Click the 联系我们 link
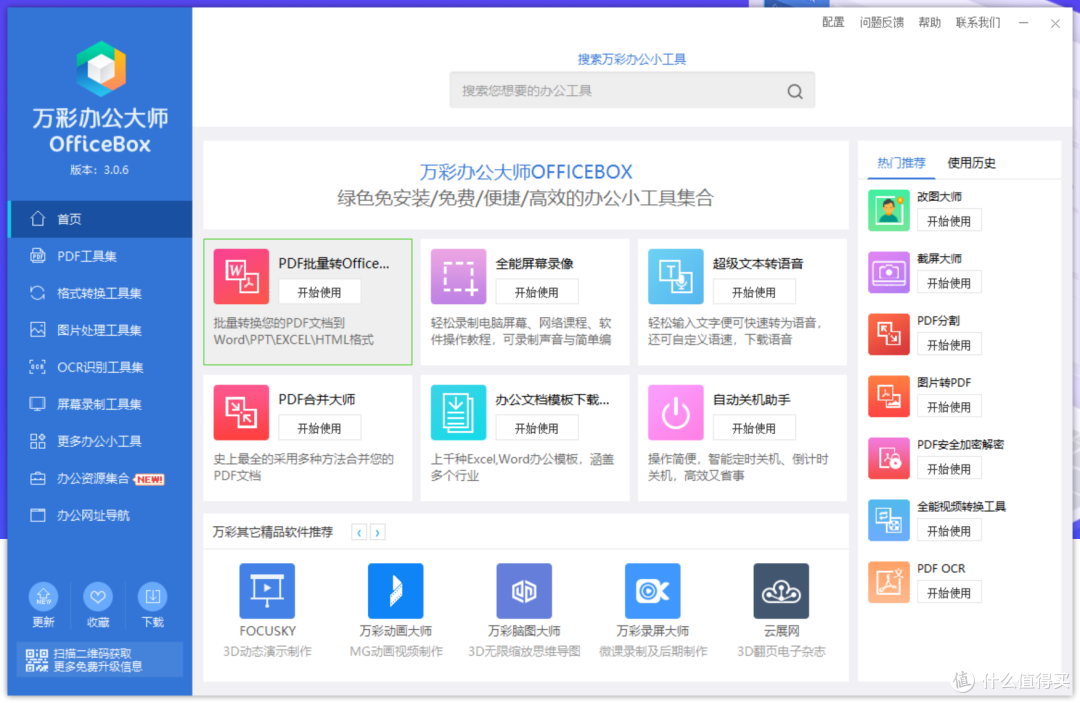The image size is (1080, 703). 978,23
